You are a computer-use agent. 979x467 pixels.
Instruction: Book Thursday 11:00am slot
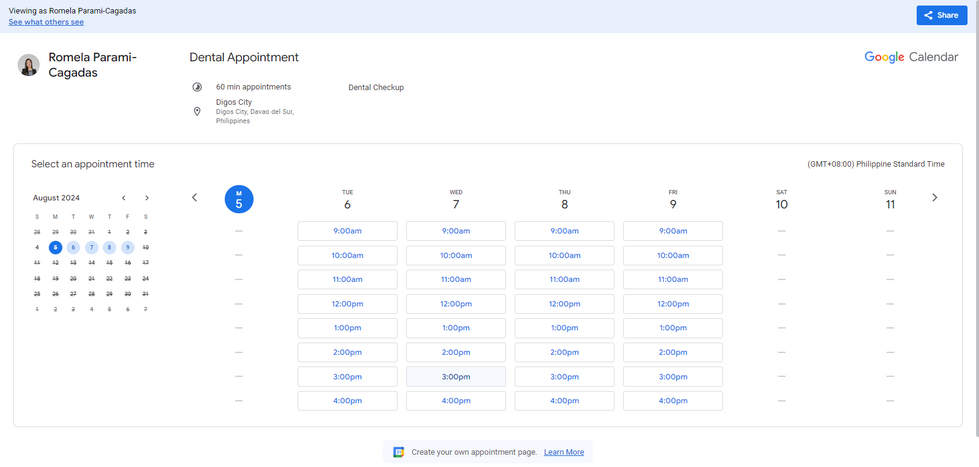(x=564, y=280)
